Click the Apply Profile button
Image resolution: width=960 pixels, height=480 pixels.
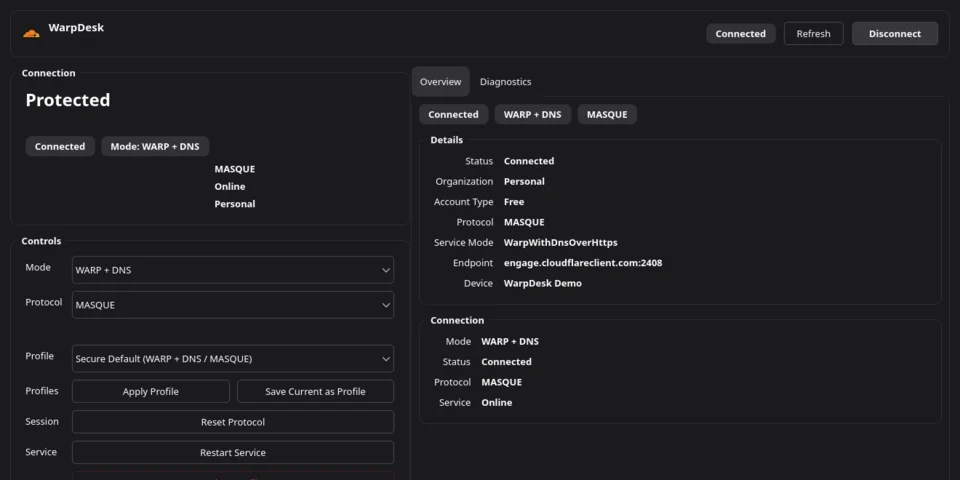coord(151,391)
